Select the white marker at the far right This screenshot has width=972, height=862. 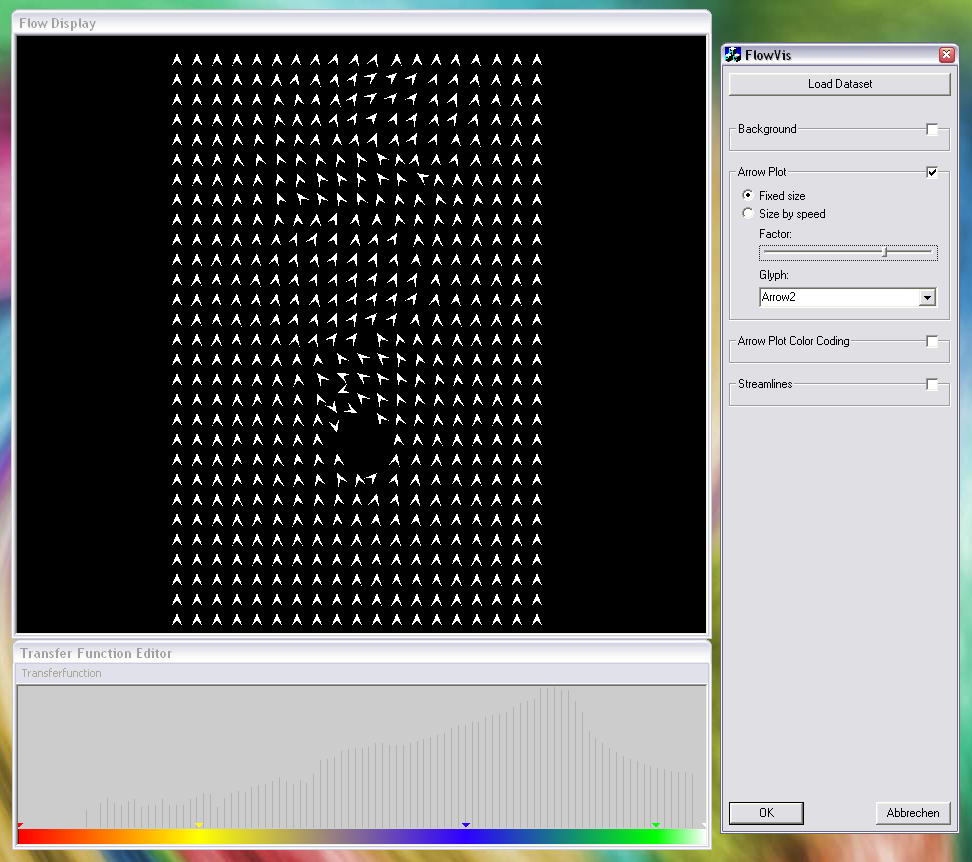coord(704,825)
